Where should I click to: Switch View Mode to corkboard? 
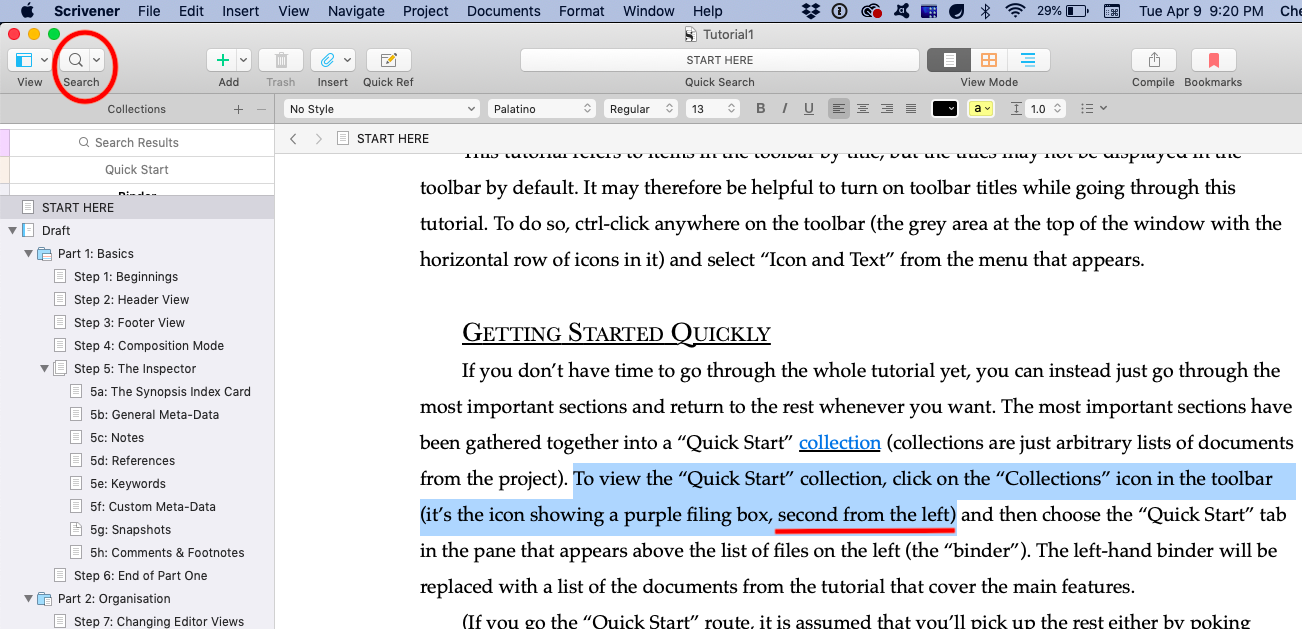(988, 60)
